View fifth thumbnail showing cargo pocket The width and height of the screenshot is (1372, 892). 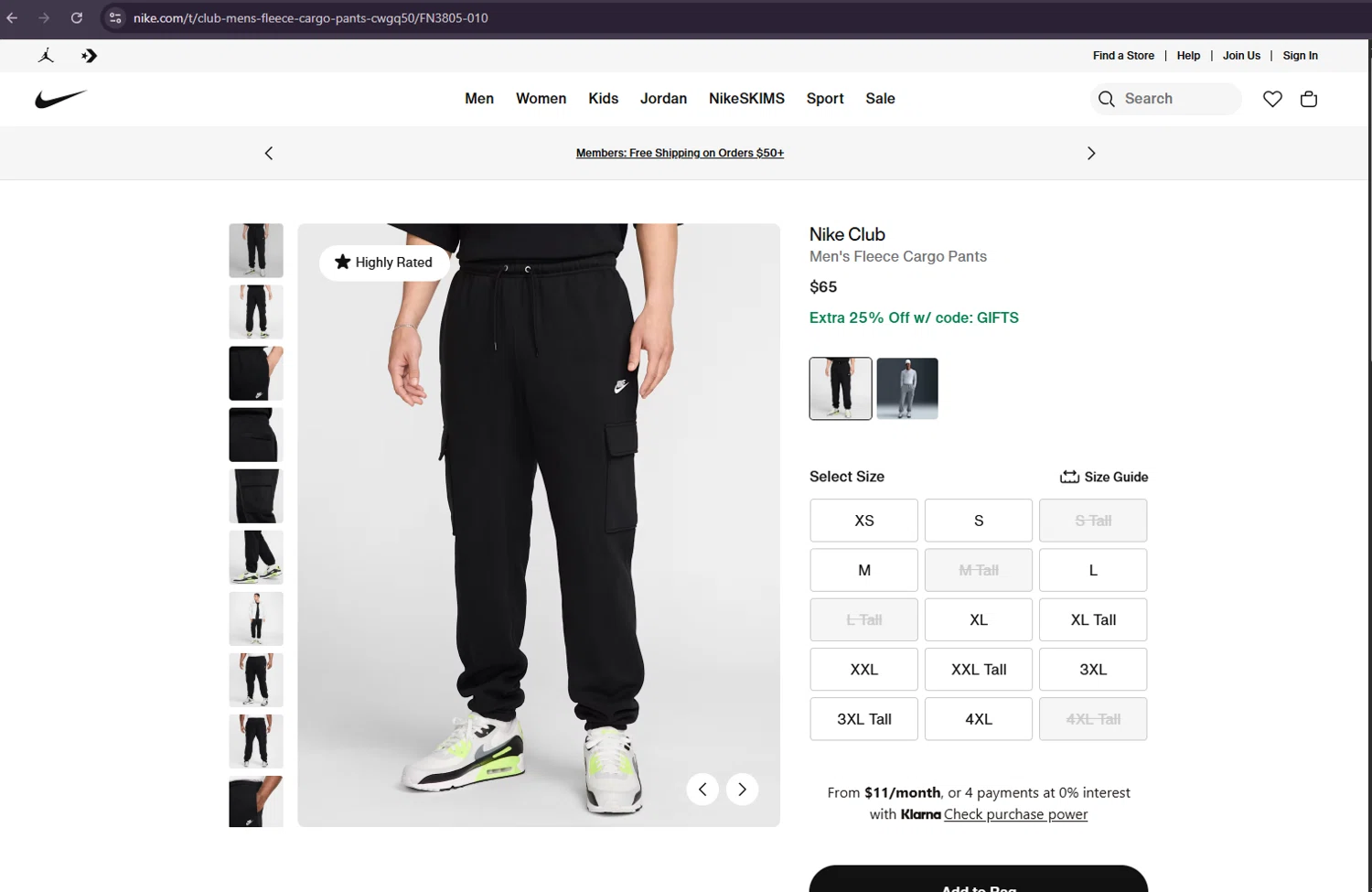click(256, 496)
